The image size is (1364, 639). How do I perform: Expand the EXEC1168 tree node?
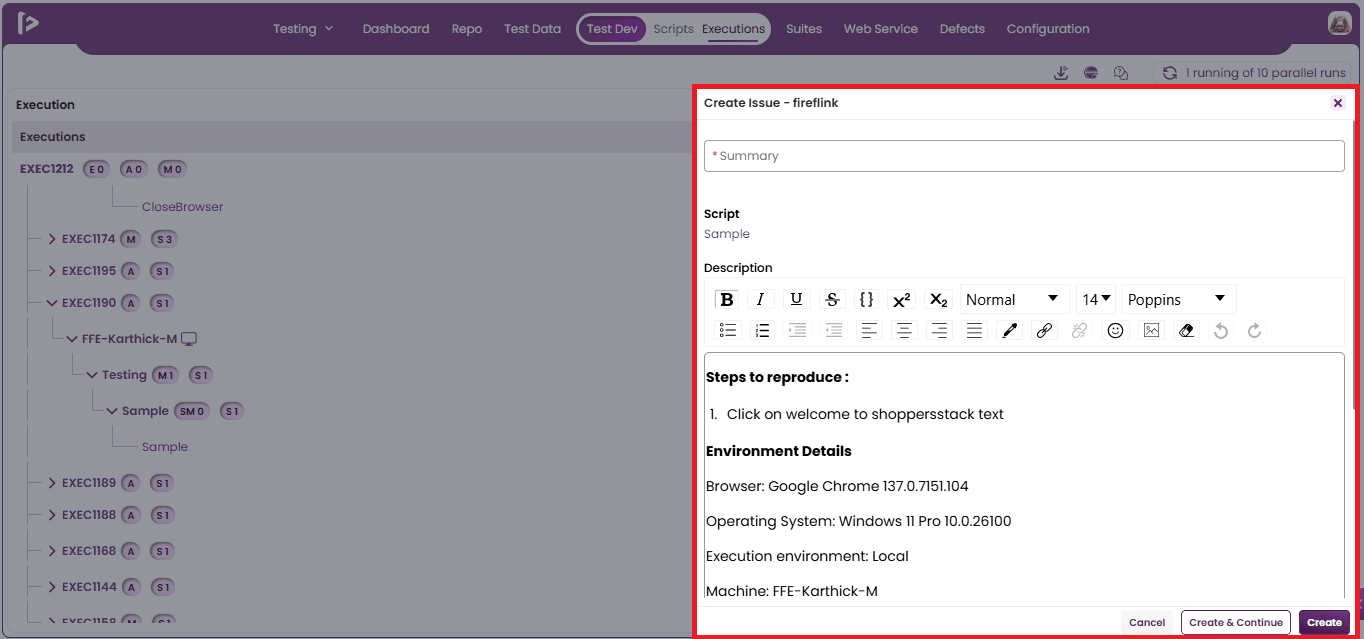52,551
